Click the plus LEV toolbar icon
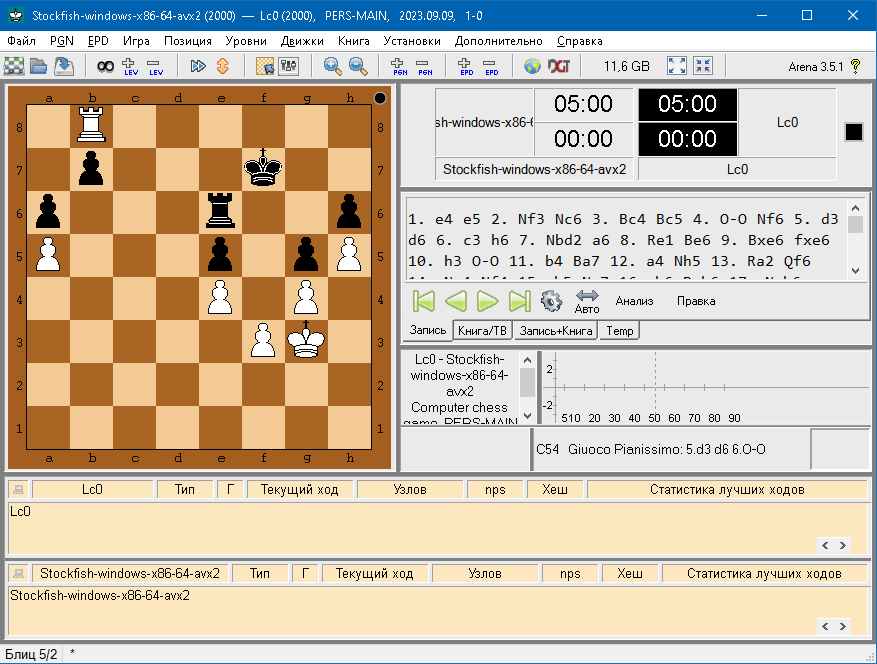This screenshot has width=877, height=664. pos(130,66)
